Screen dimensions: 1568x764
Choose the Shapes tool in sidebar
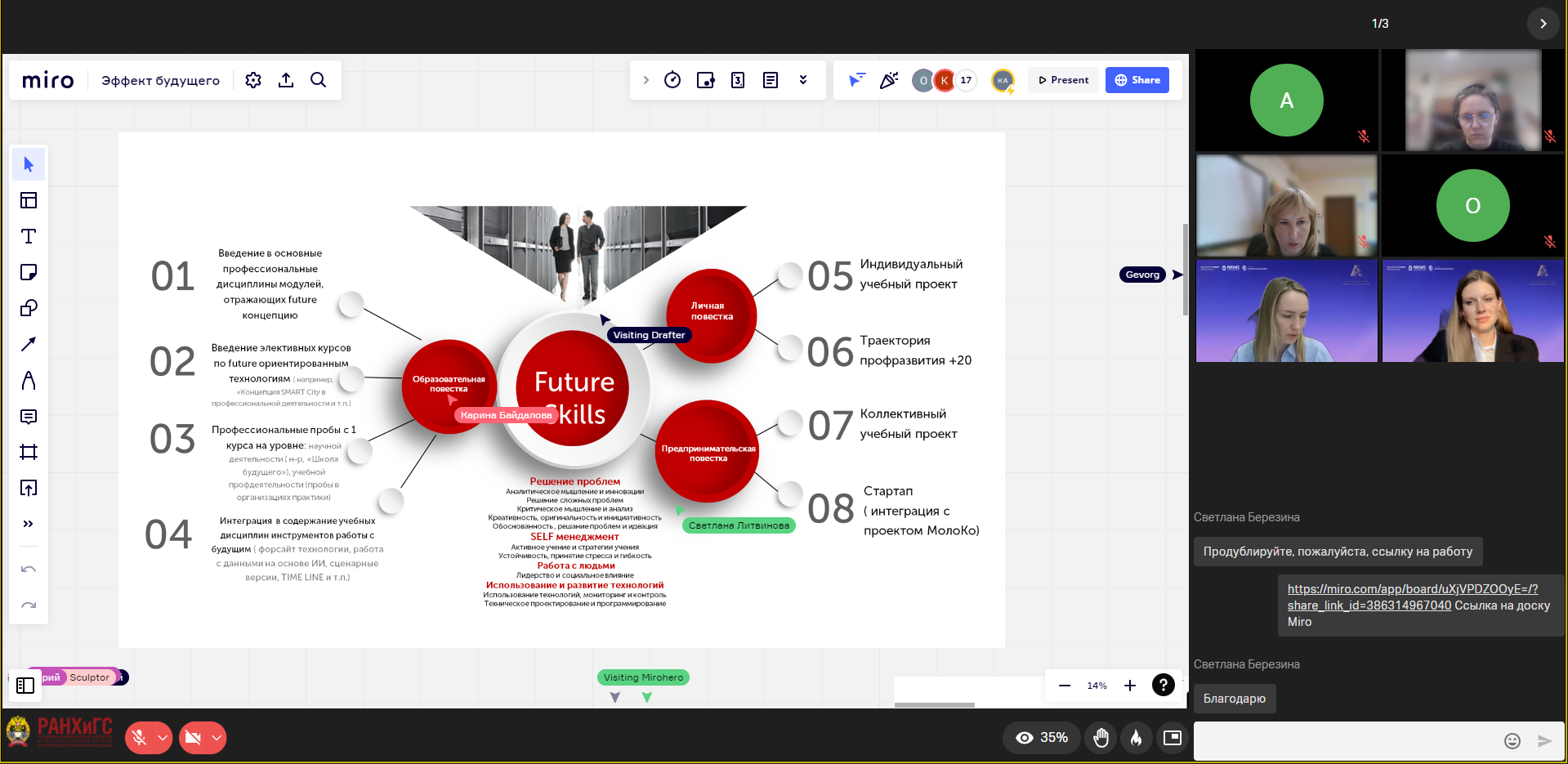(x=29, y=309)
